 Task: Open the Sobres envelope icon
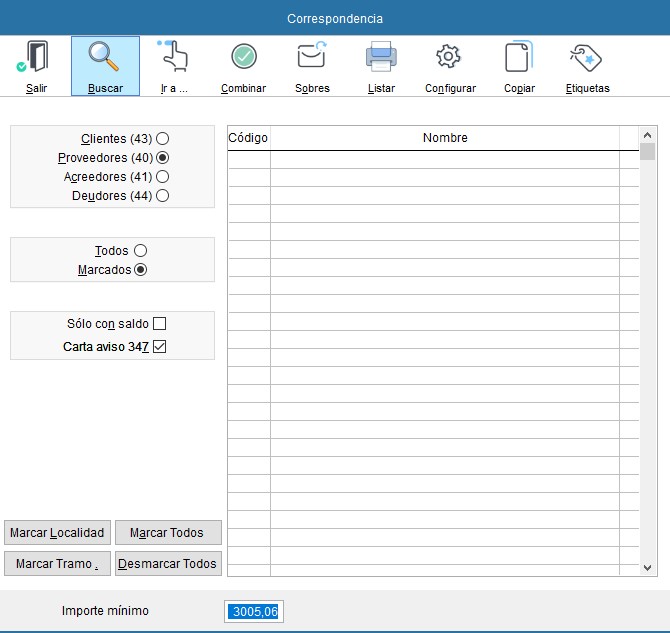pos(312,58)
